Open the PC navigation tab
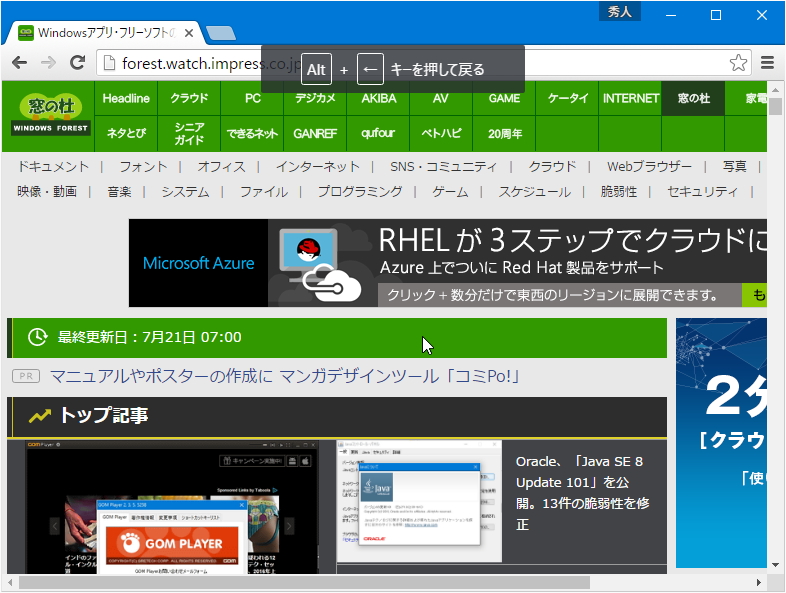 click(x=252, y=98)
